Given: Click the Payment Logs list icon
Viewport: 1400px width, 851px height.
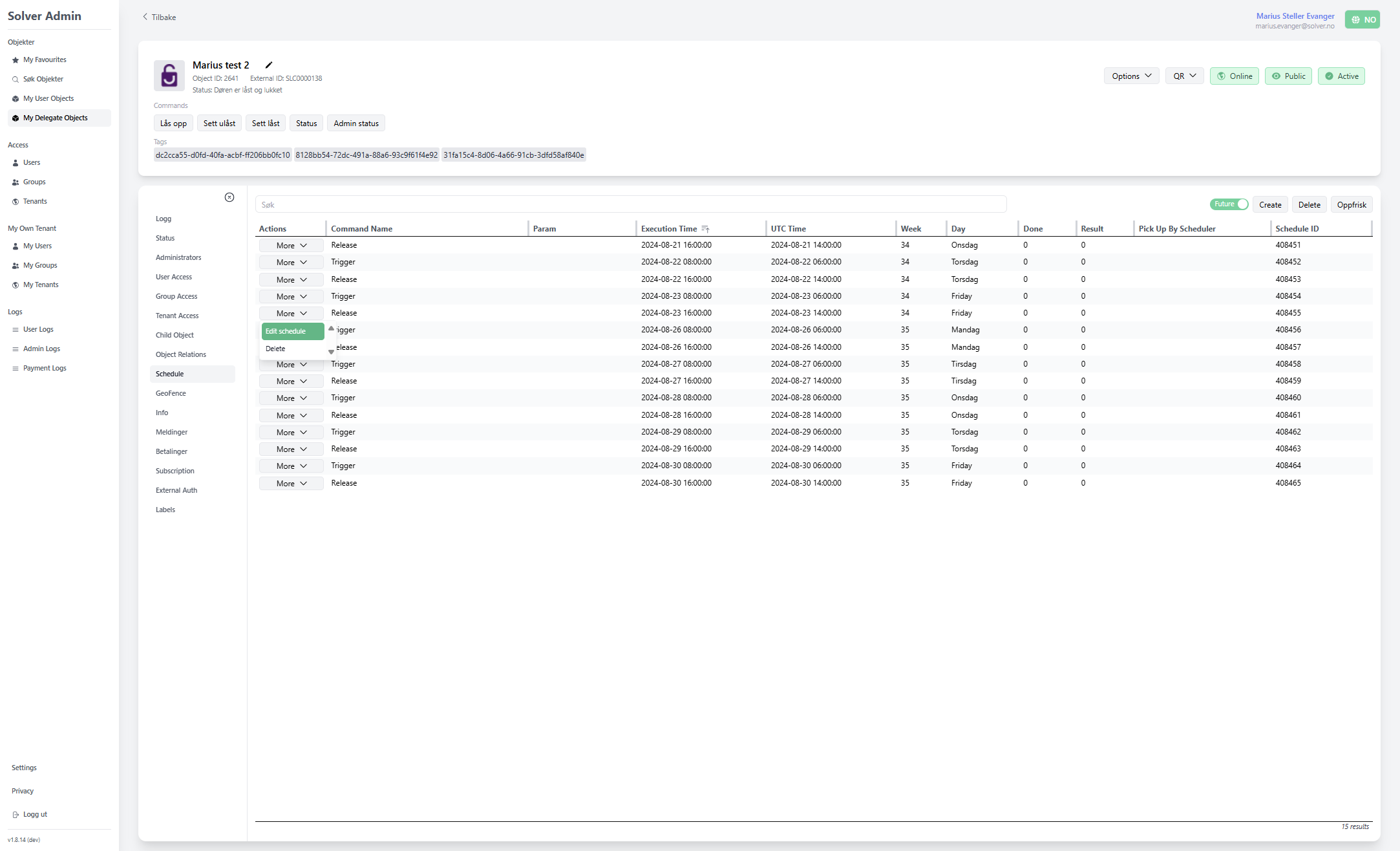Looking at the screenshot, I should coord(16,369).
